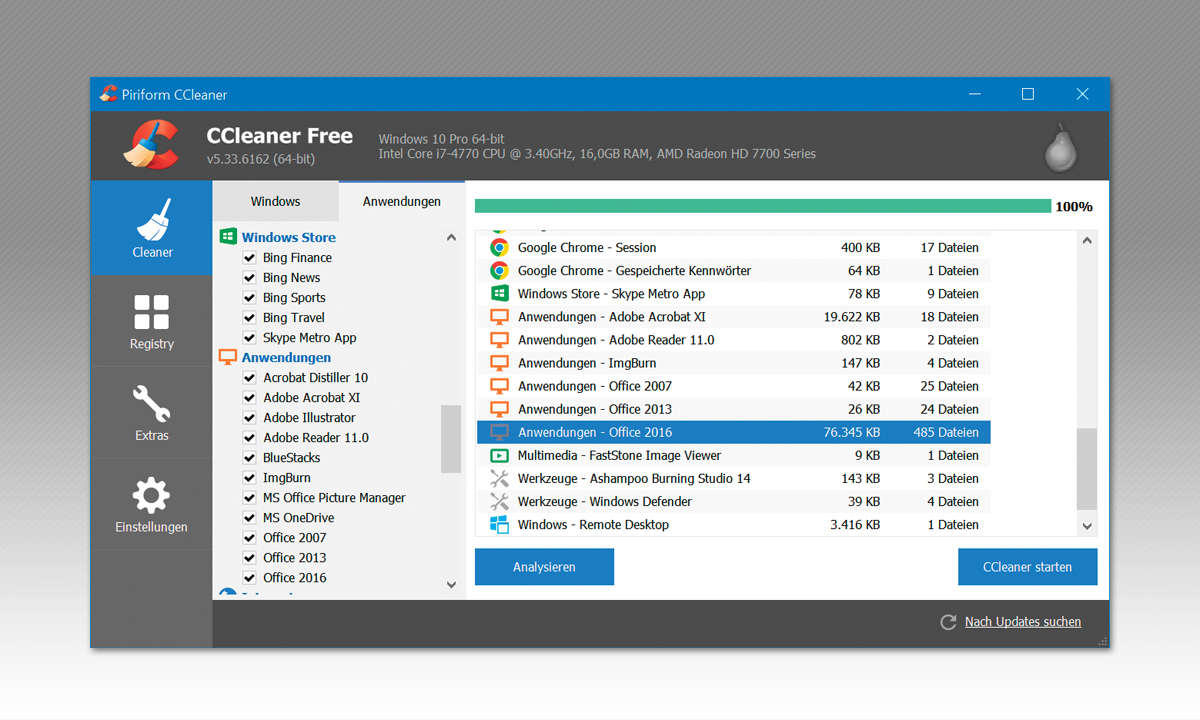1200x720 pixels.
Task: Click the results list scrollbar thumb
Action: click(1087, 469)
